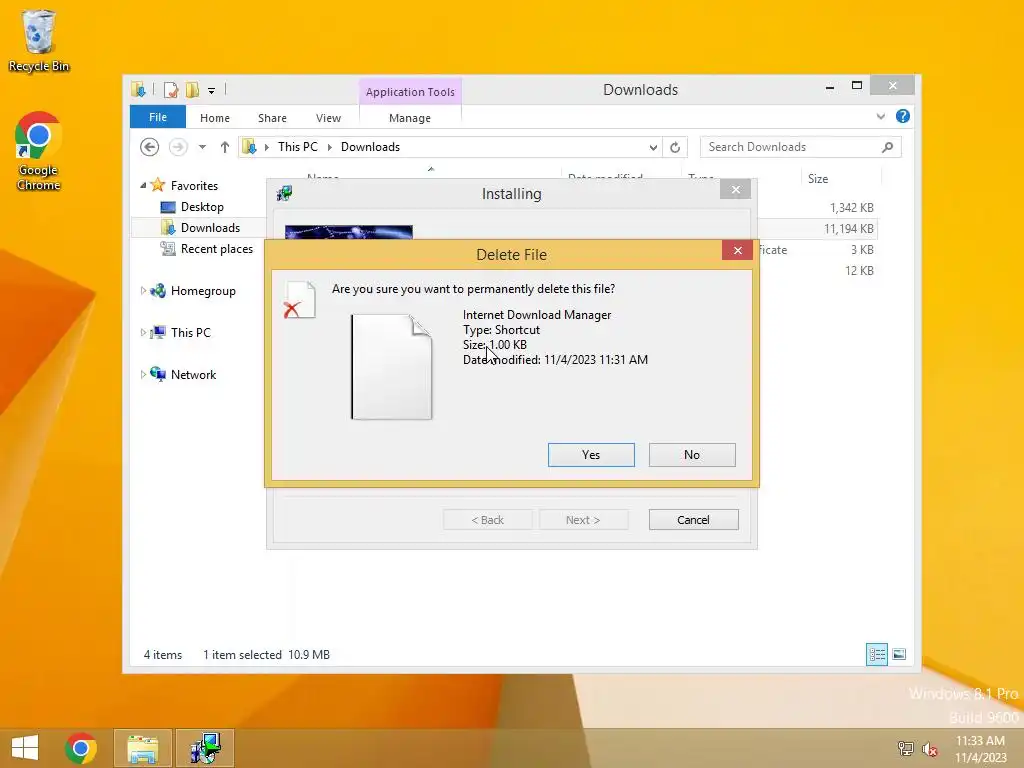
Task: Open the Recycle Bin desktop icon
Action: (39, 40)
